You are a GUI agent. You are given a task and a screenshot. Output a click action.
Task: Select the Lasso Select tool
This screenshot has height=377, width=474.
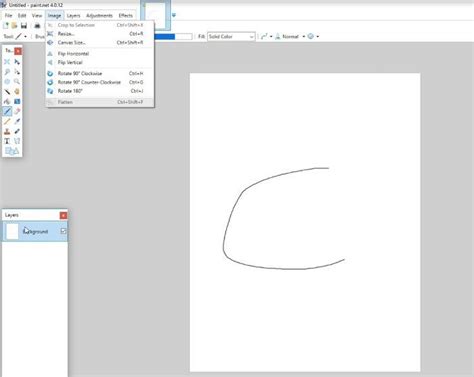7,72
